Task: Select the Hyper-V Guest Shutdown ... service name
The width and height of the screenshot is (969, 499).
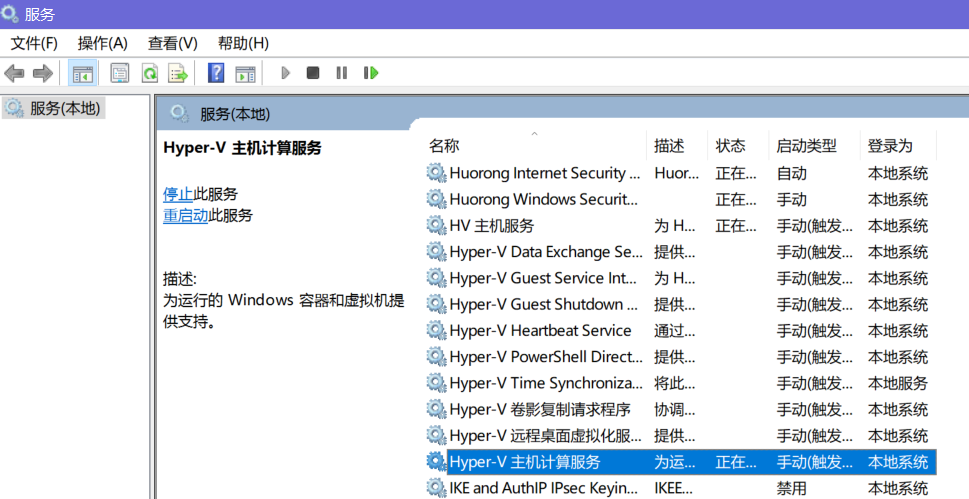Action: pos(543,304)
